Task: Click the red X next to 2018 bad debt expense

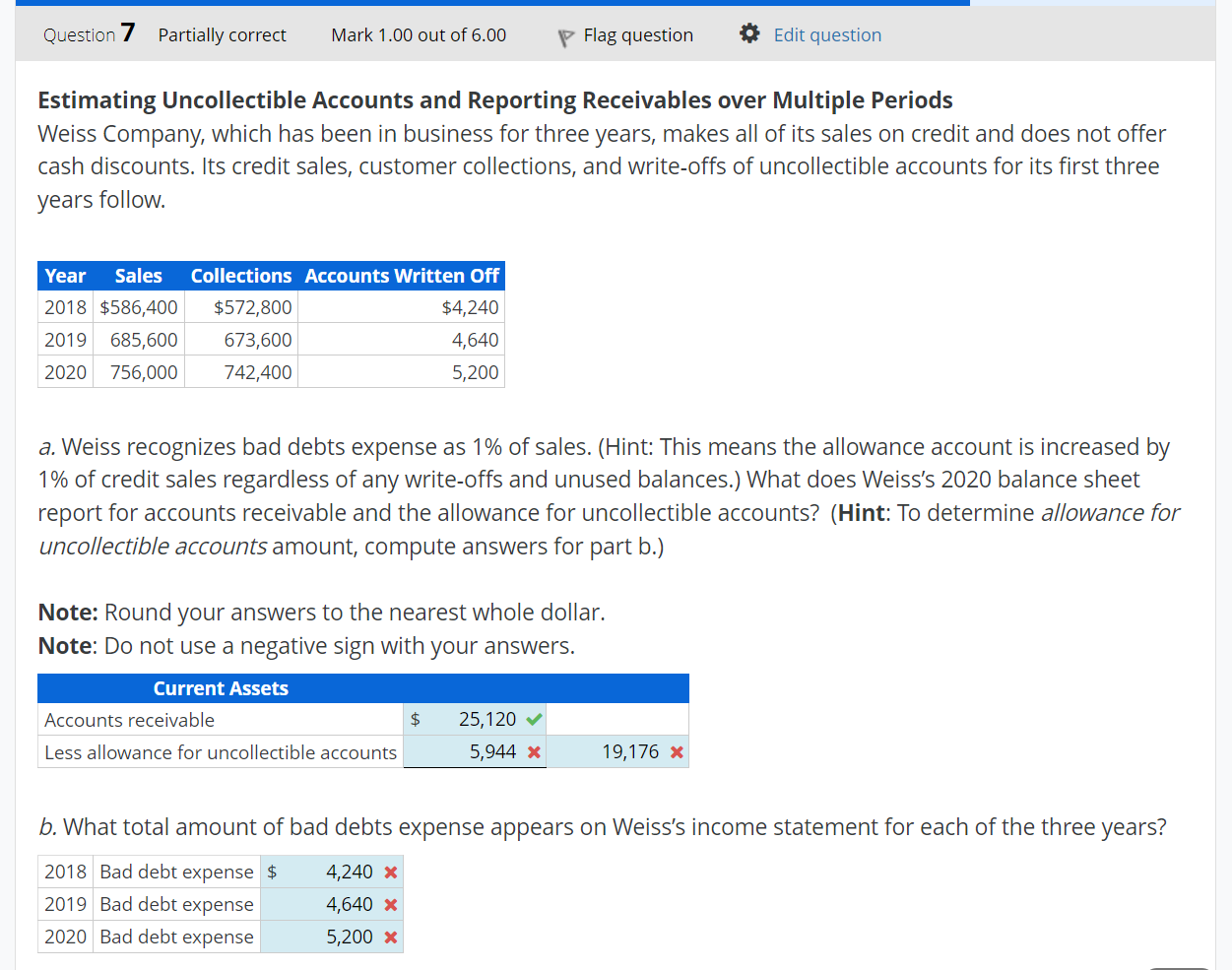Action: 393,872
